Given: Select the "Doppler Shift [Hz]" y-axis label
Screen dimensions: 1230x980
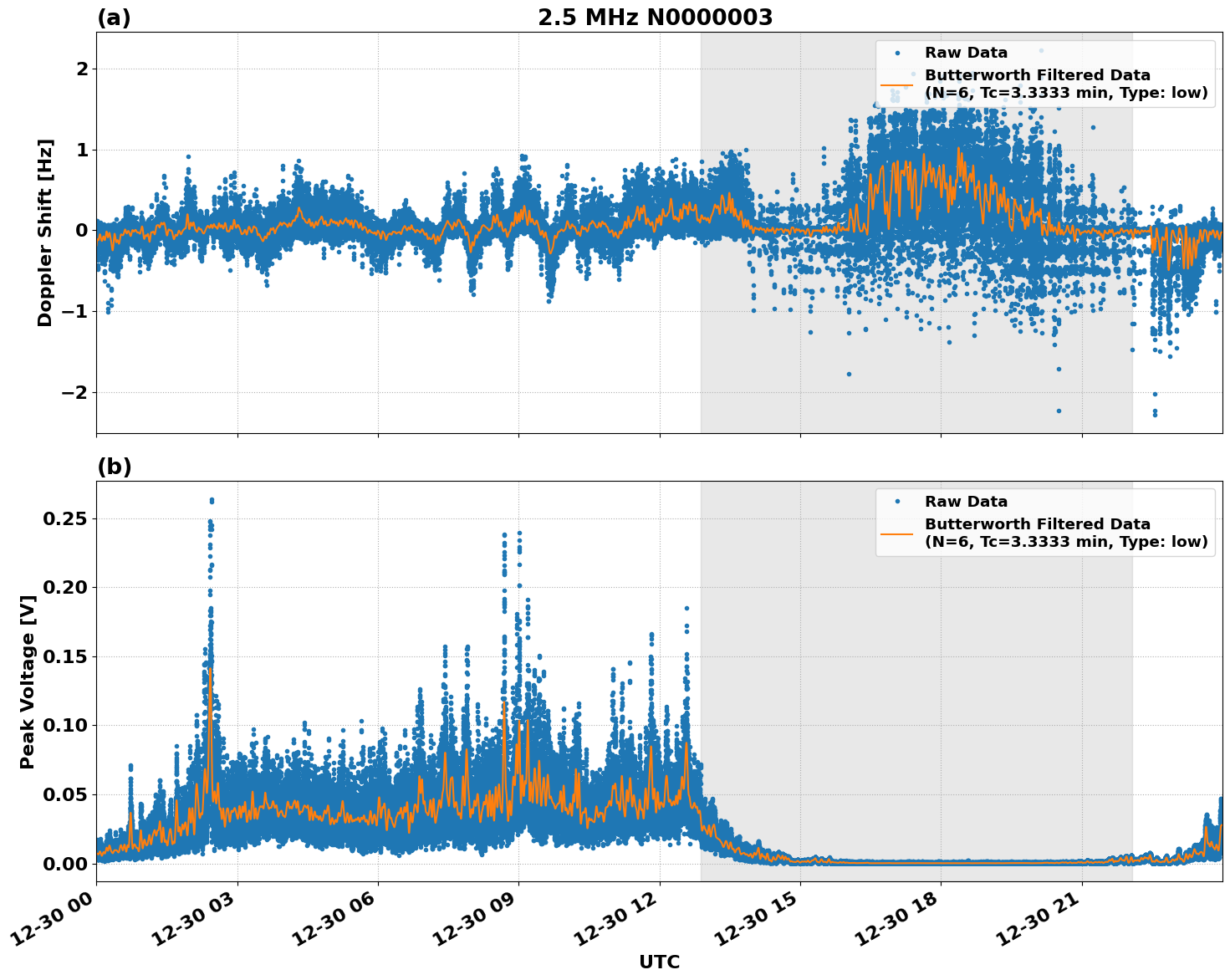Looking at the screenshot, I should [x=45, y=232].
